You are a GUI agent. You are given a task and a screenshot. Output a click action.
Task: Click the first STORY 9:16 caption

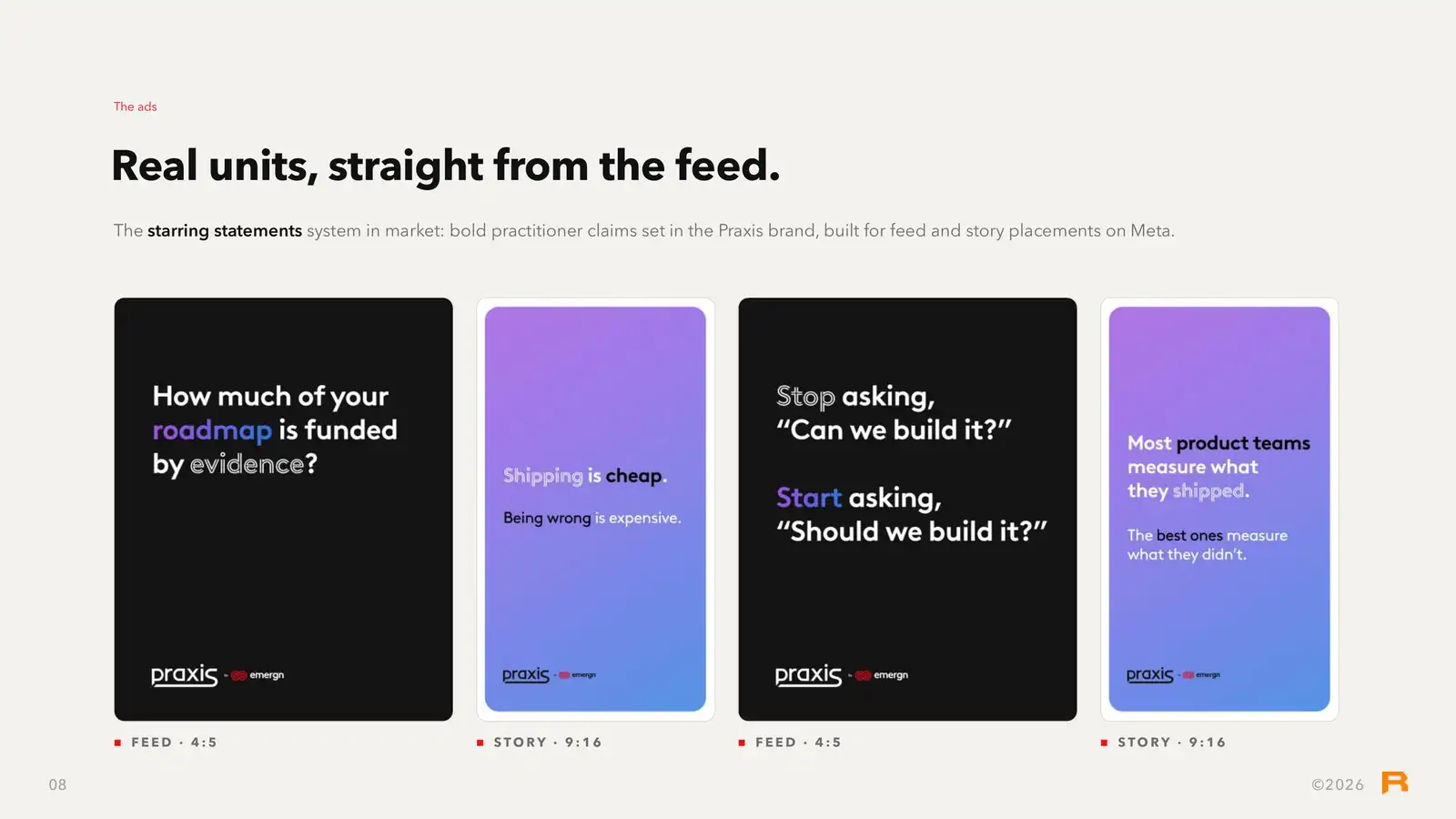548,743
